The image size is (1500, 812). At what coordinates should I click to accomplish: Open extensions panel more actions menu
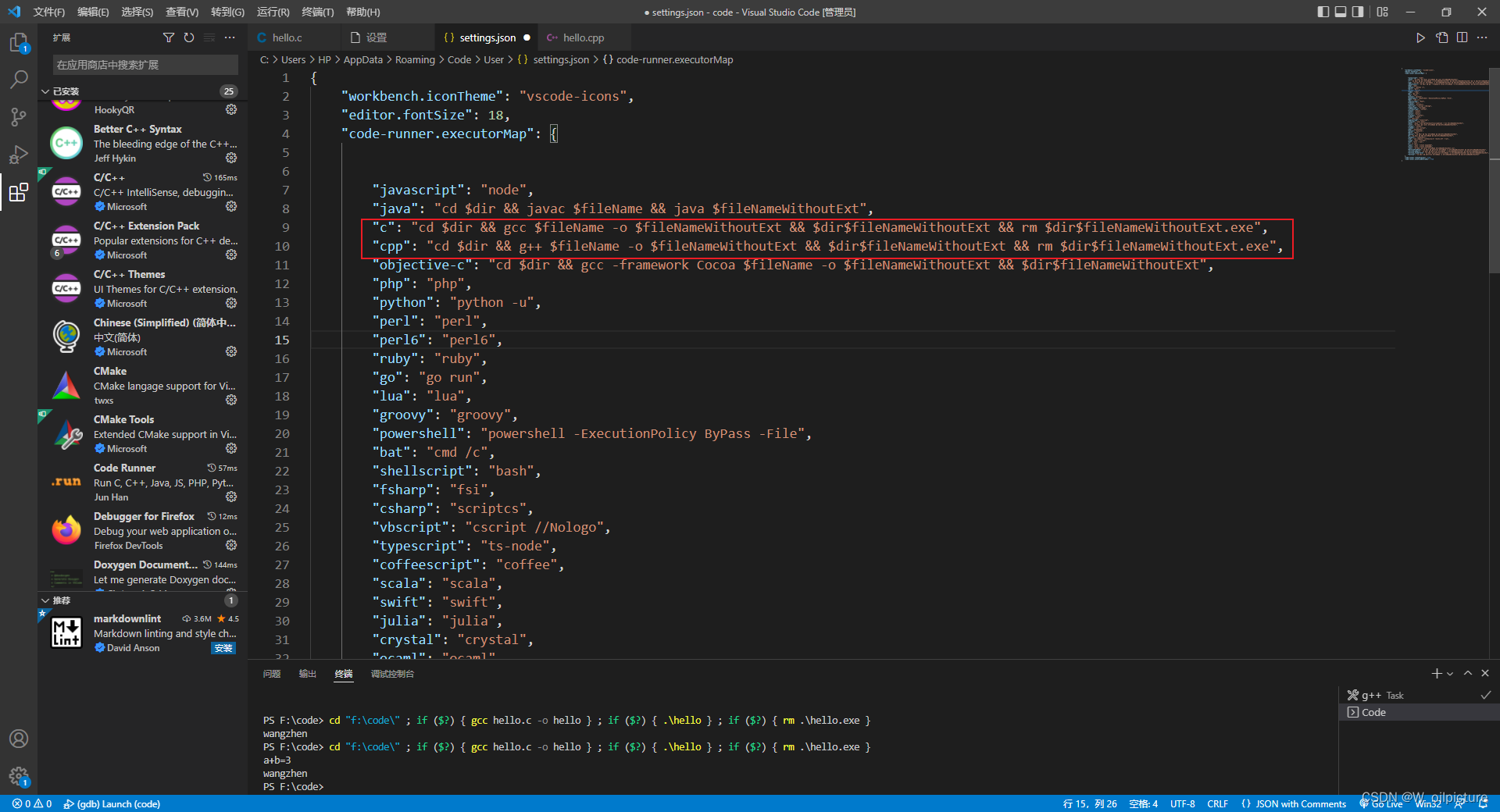coord(230,37)
